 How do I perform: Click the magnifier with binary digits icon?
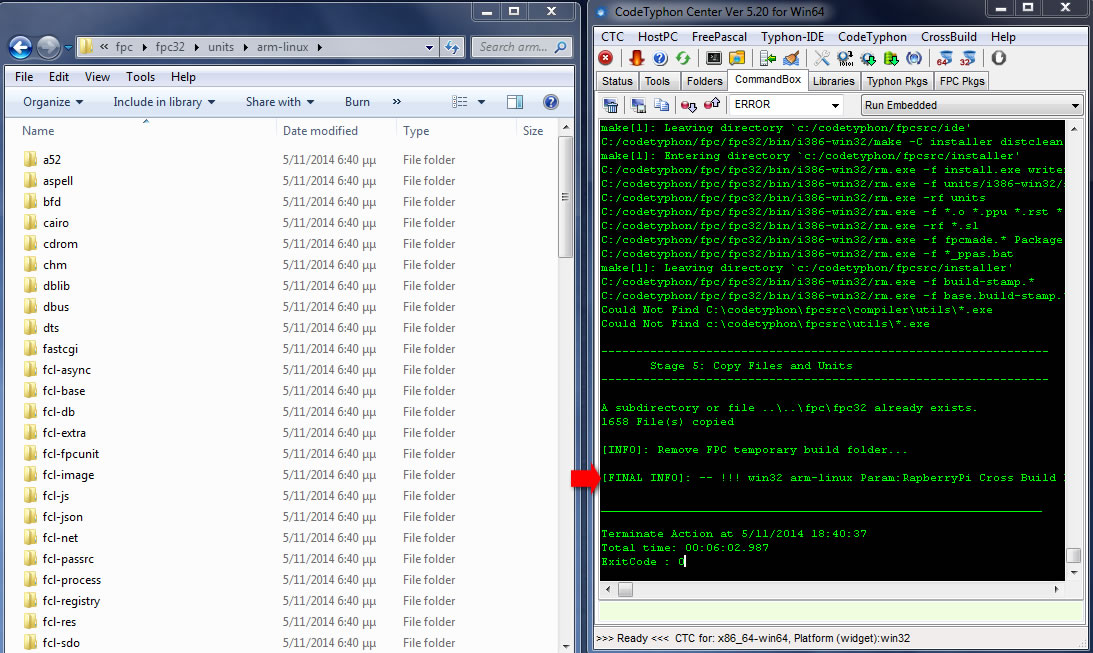coord(845,59)
